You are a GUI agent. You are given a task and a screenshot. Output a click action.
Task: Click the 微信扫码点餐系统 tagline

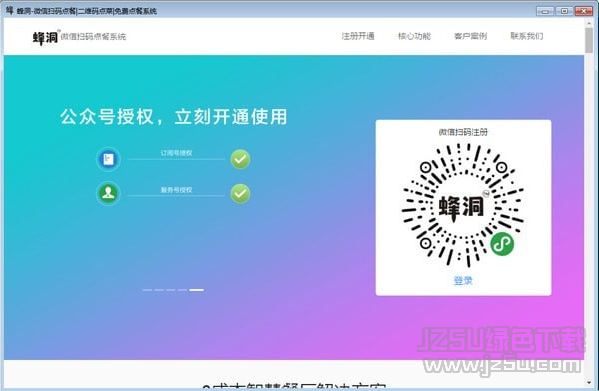pyautogui.click(x=93, y=37)
